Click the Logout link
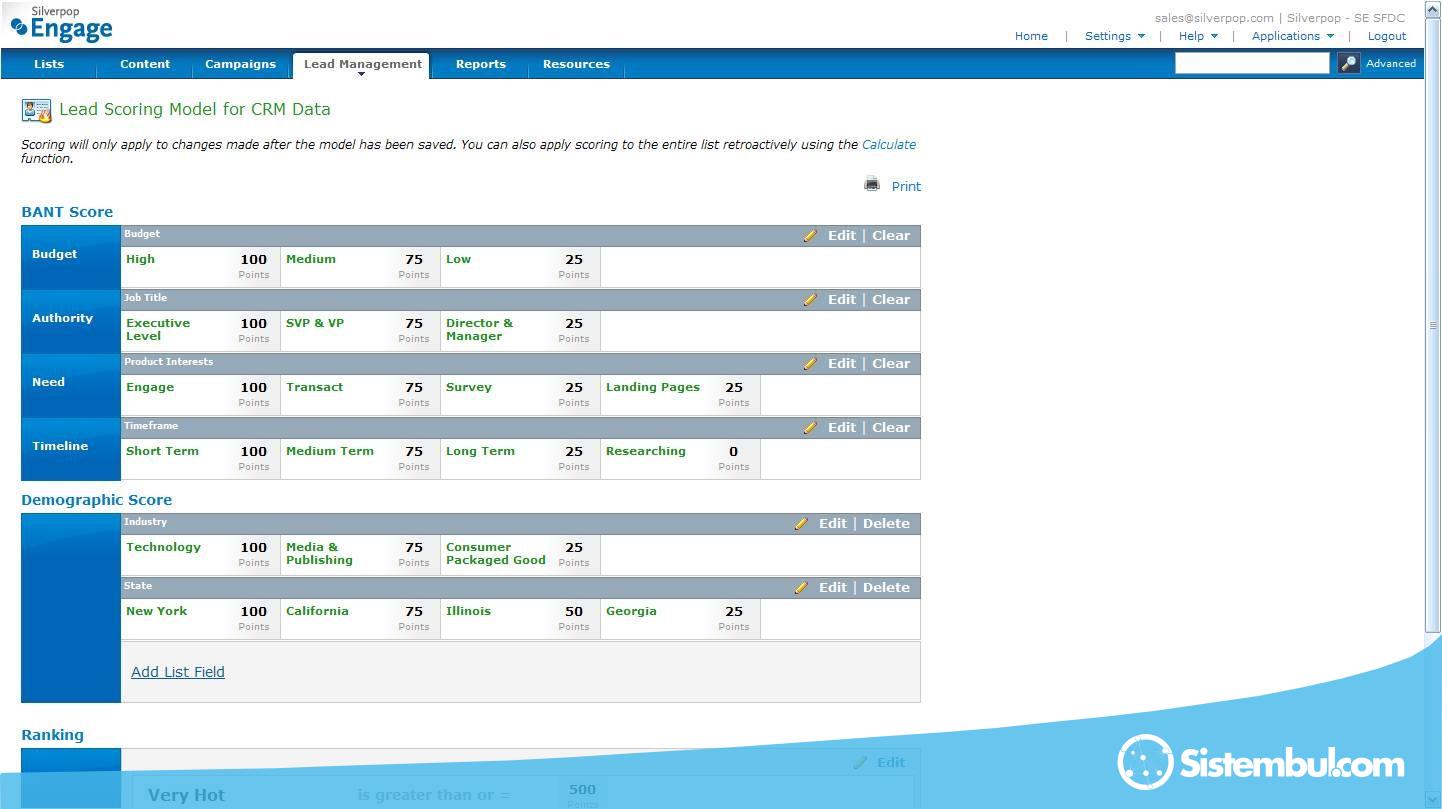1442x809 pixels. 1387,36
